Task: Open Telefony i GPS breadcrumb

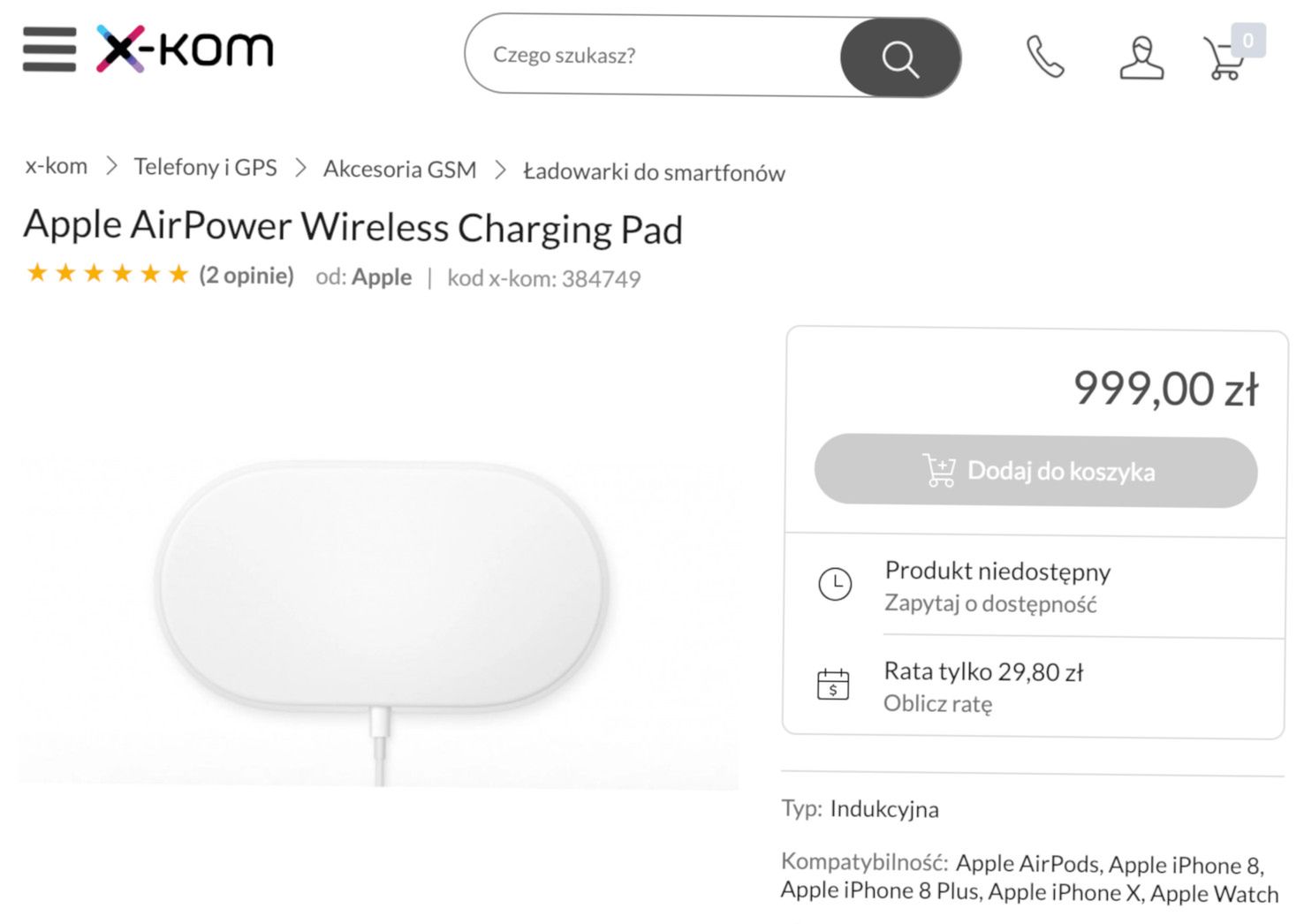Action: 204,167
